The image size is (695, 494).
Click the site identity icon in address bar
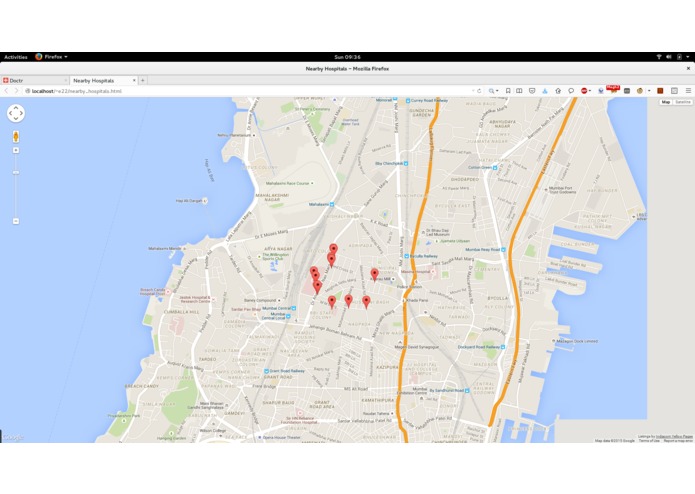(x=27, y=91)
